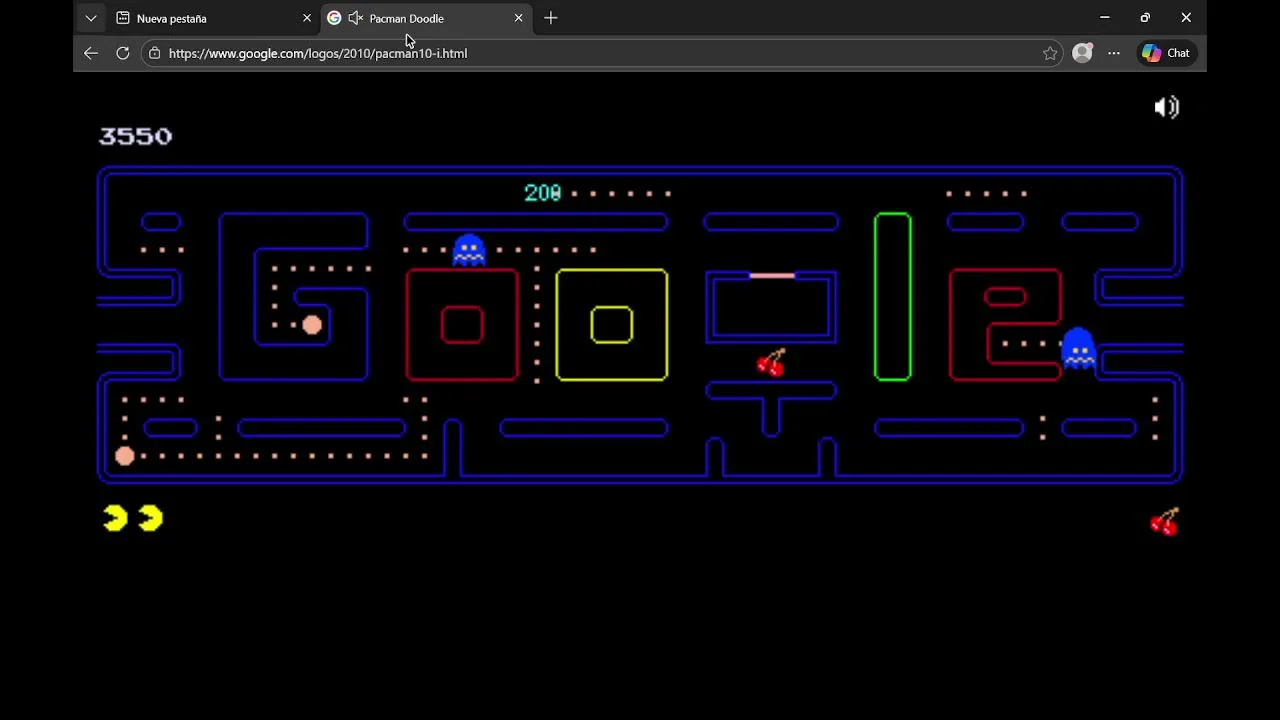Click the green letter l wall

(893, 297)
